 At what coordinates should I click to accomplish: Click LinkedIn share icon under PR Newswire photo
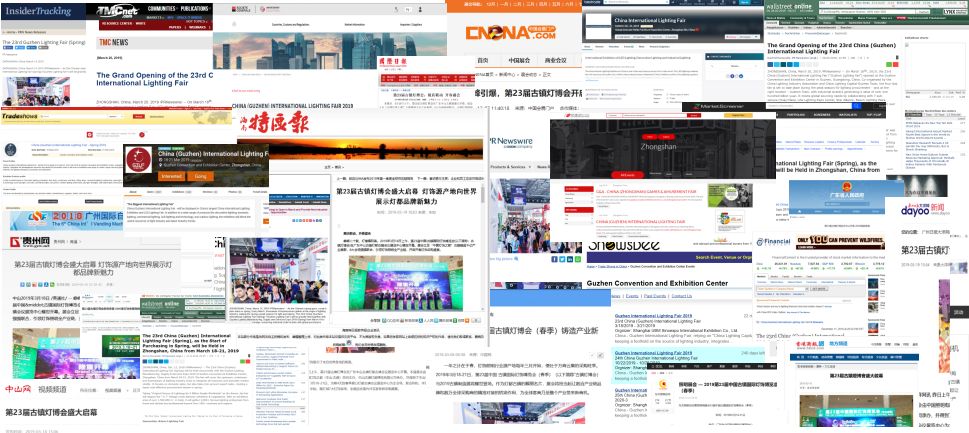[570, 259]
